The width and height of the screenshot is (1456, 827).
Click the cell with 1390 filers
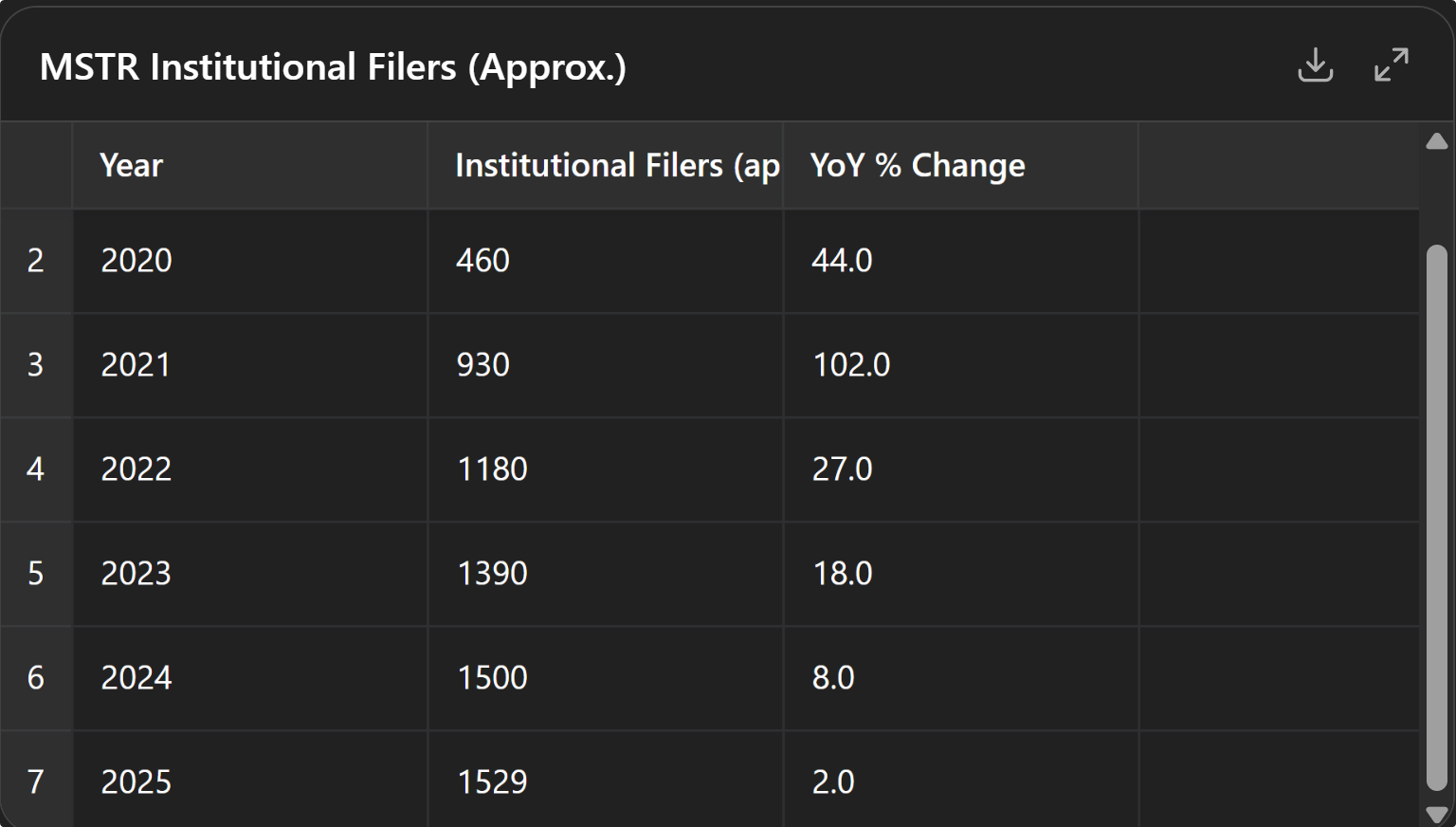click(x=605, y=574)
